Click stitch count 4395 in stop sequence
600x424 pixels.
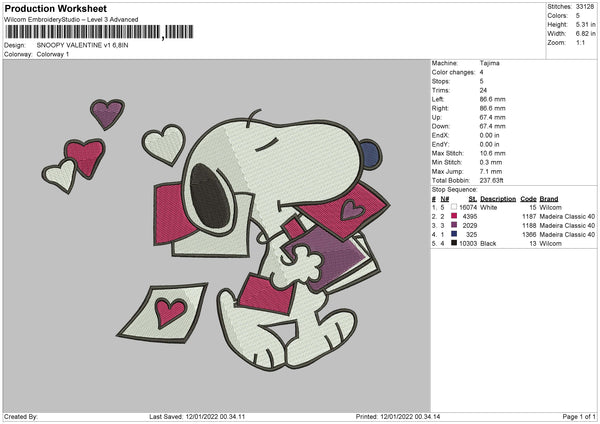470,217
